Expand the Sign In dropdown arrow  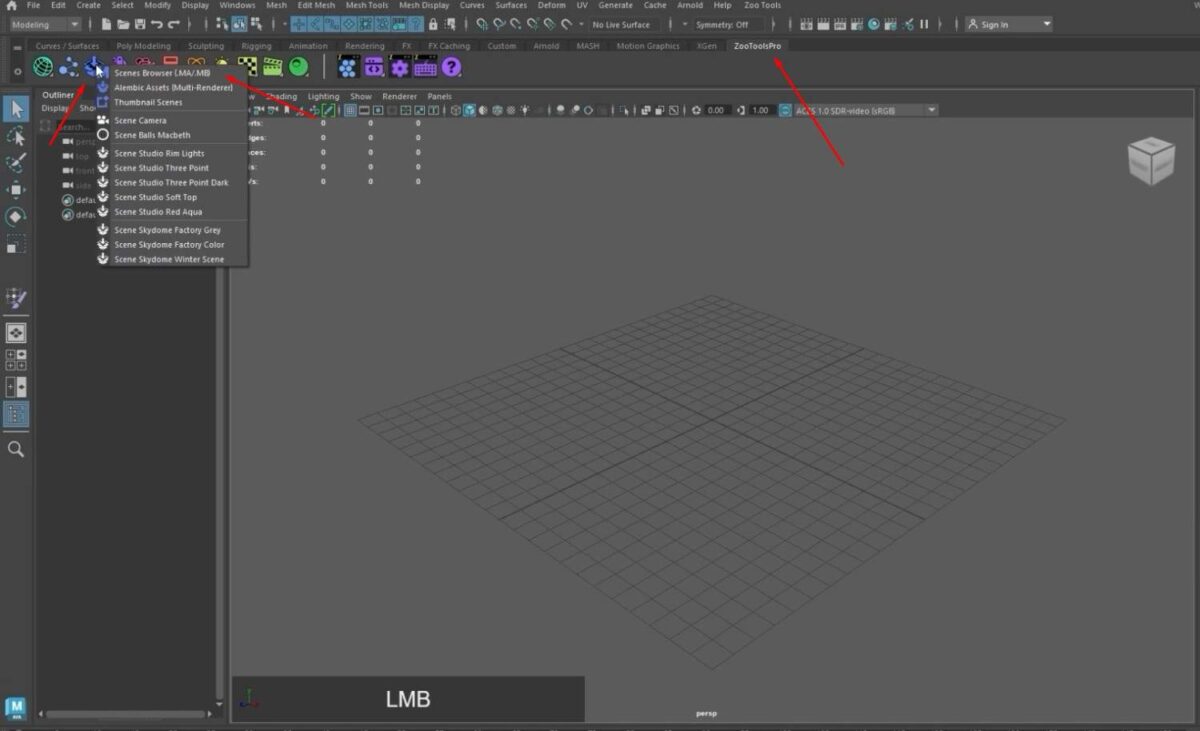click(1046, 24)
